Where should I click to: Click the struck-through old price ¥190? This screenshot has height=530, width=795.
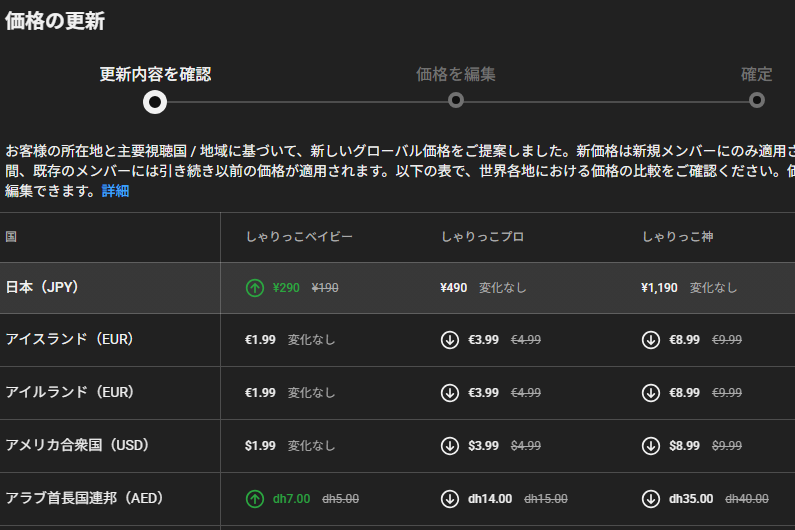point(325,288)
